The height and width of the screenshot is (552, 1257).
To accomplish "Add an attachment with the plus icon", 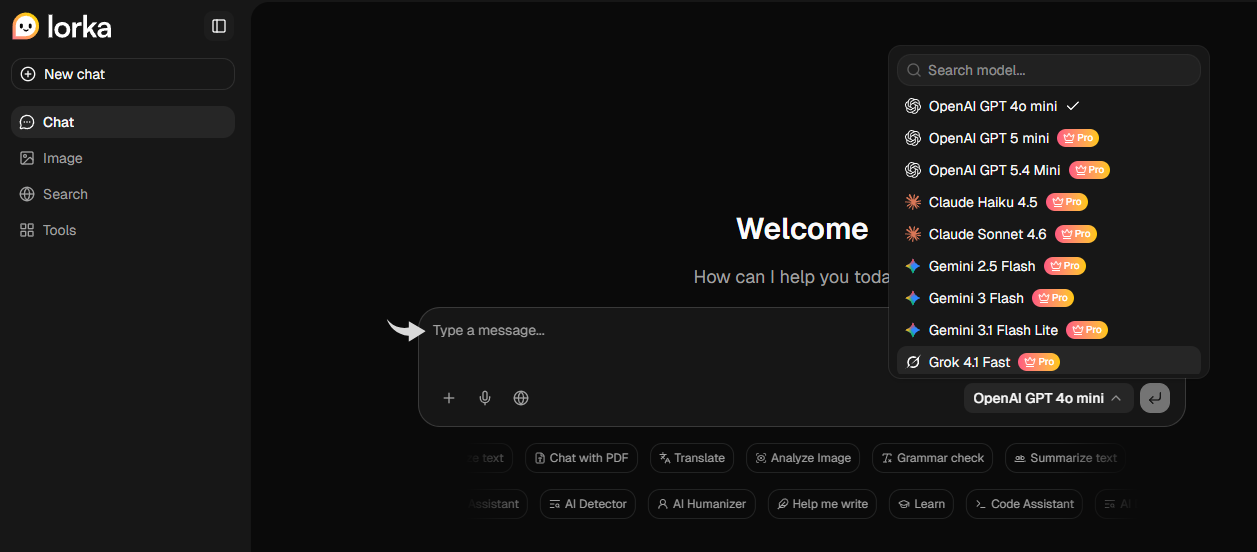I will tap(449, 398).
